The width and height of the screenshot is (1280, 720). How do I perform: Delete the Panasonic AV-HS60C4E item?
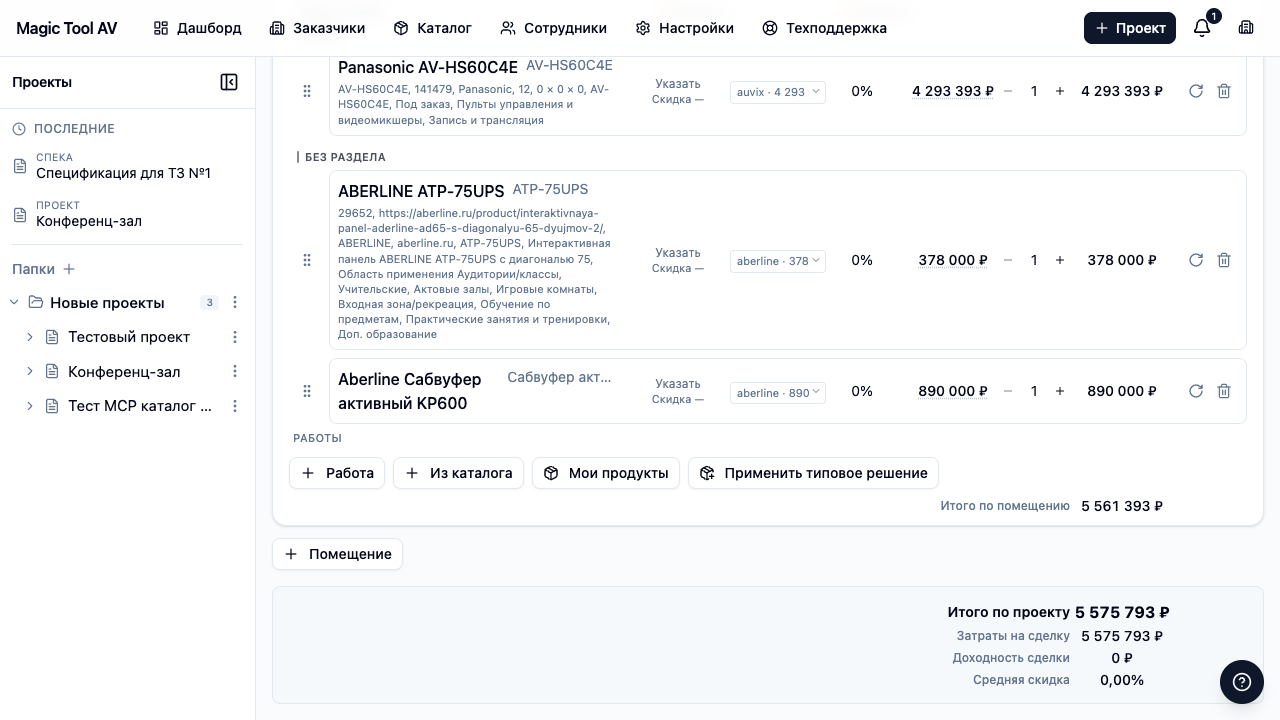(x=1224, y=91)
